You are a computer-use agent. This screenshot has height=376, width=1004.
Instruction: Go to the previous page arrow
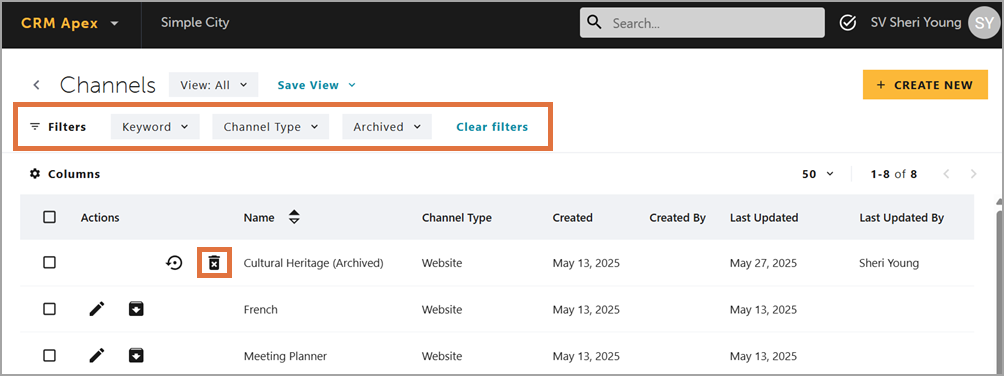tap(946, 174)
